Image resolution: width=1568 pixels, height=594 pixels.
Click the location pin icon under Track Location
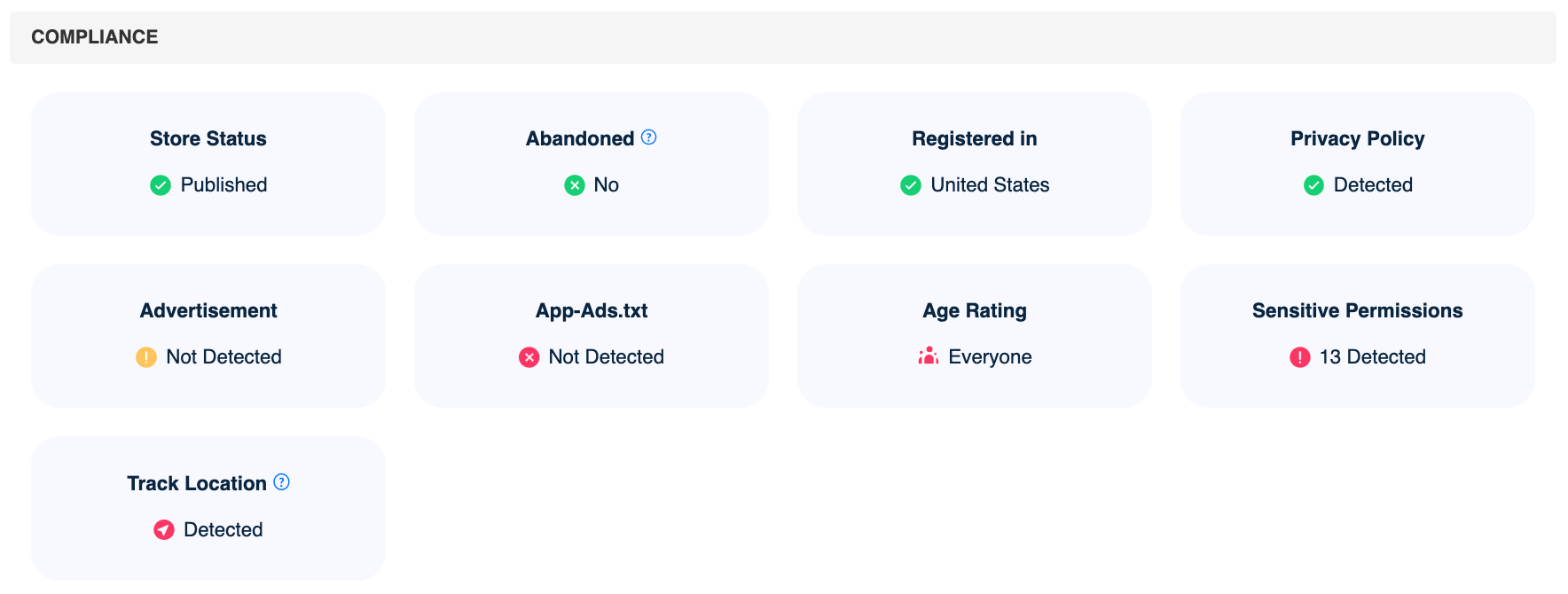164,530
